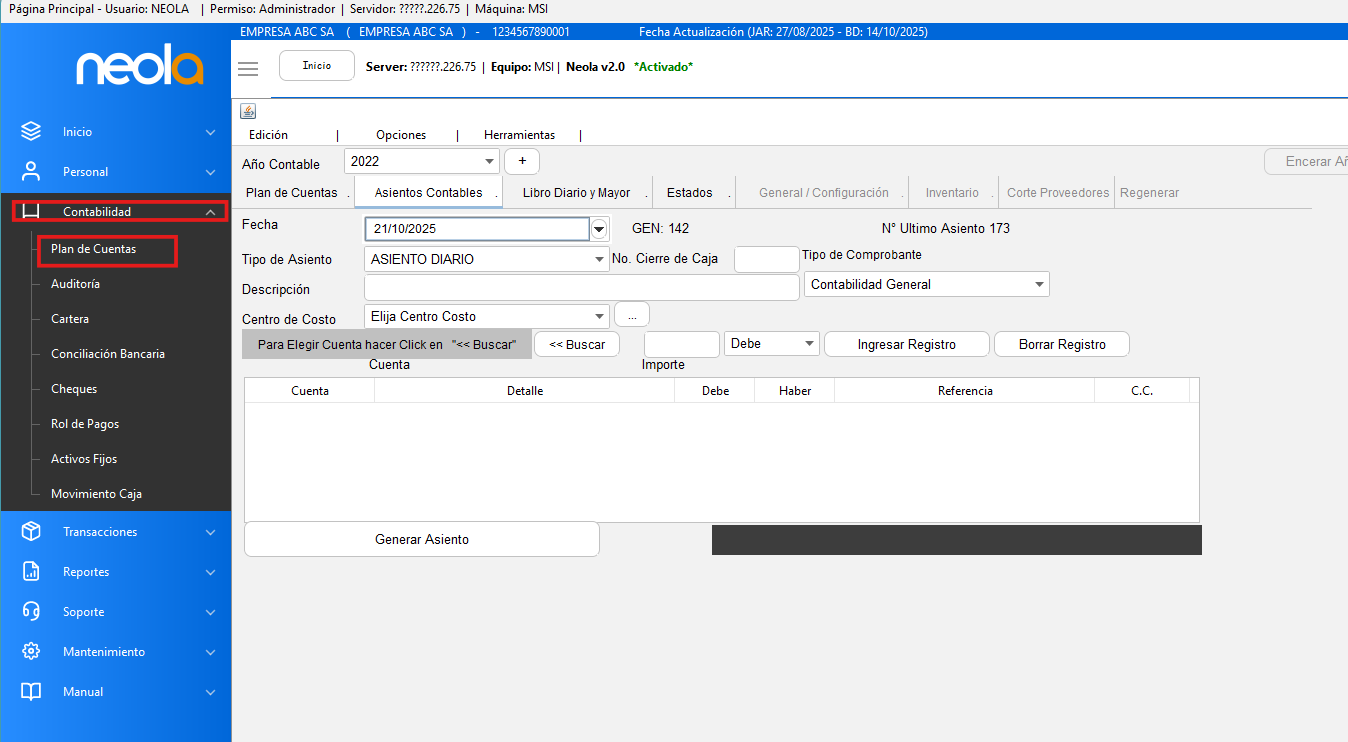
Task: Click the Inicio layers icon in sidebar
Action: point(31,131)
